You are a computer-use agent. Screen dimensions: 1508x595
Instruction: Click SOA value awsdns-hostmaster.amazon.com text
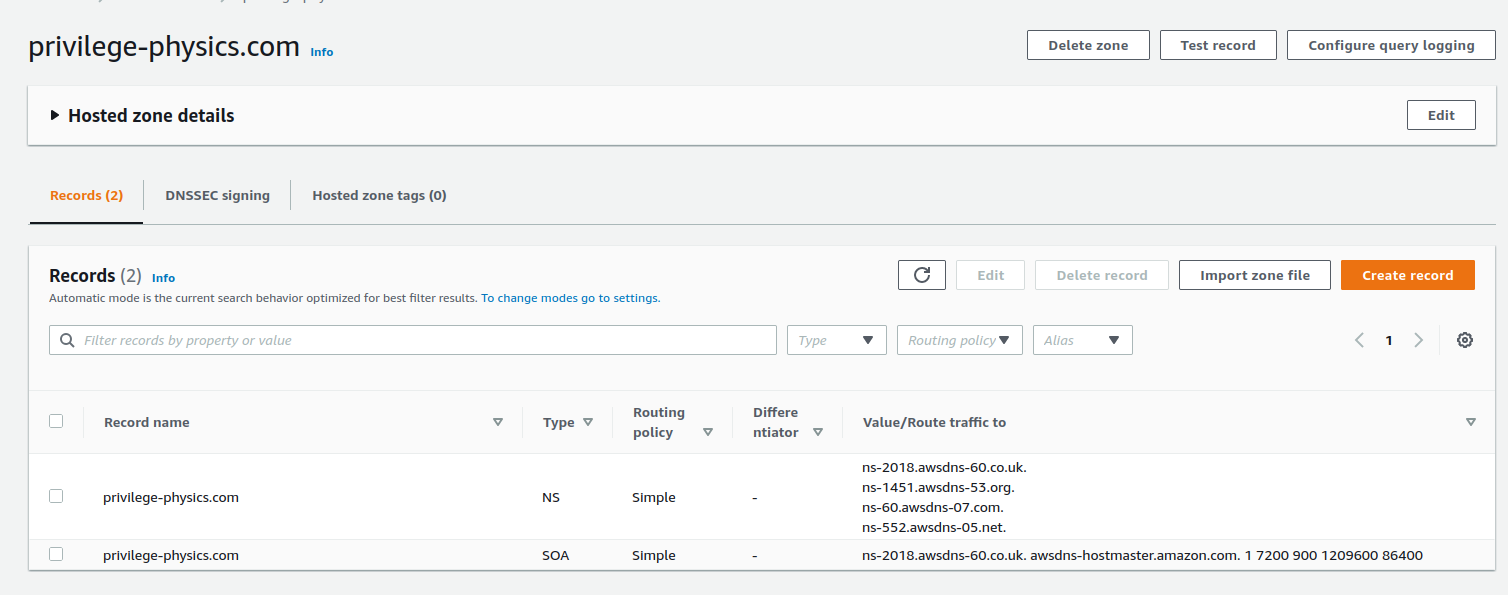tap(1133, 555)
